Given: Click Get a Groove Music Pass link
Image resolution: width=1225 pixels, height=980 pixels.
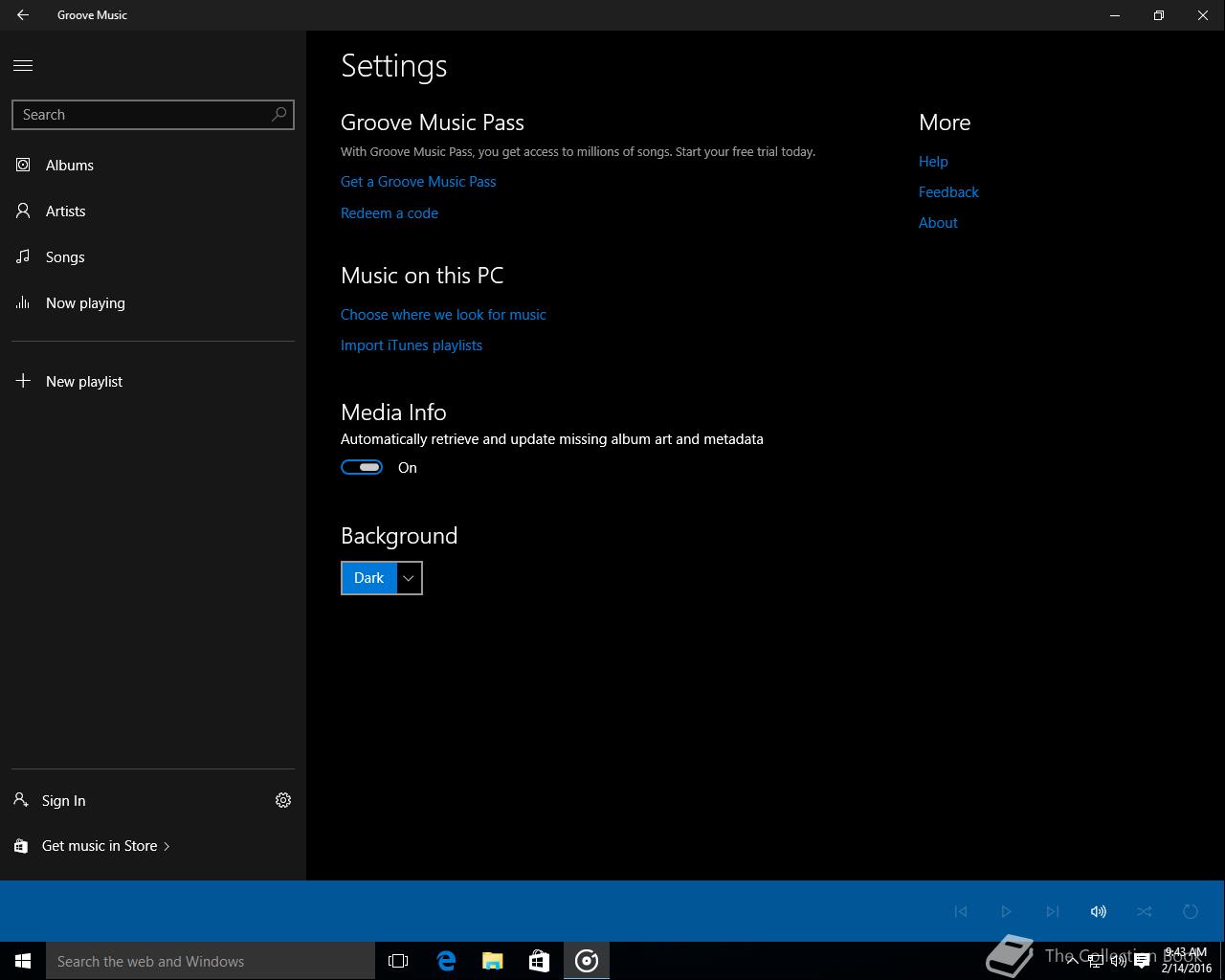Looking at the screenshot, I should tap(418, 181).
